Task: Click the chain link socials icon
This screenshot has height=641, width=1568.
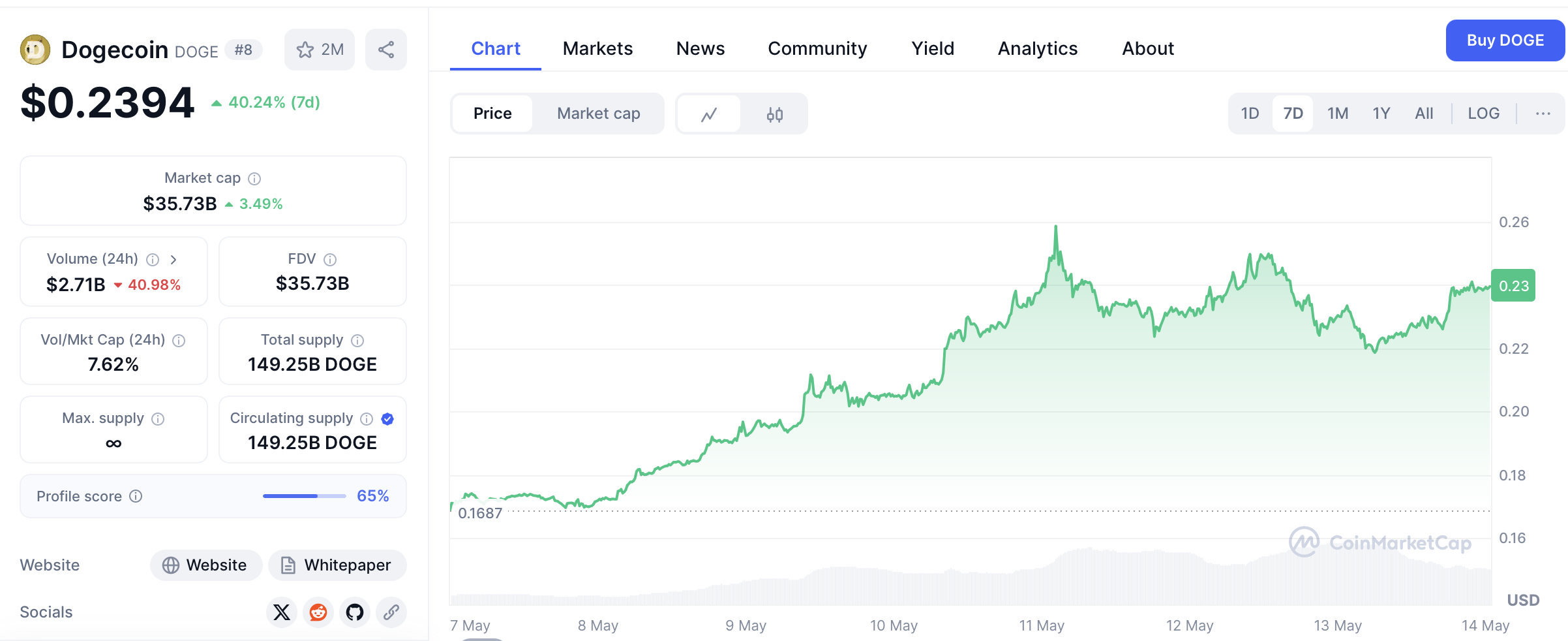Action: pos(391,612)
